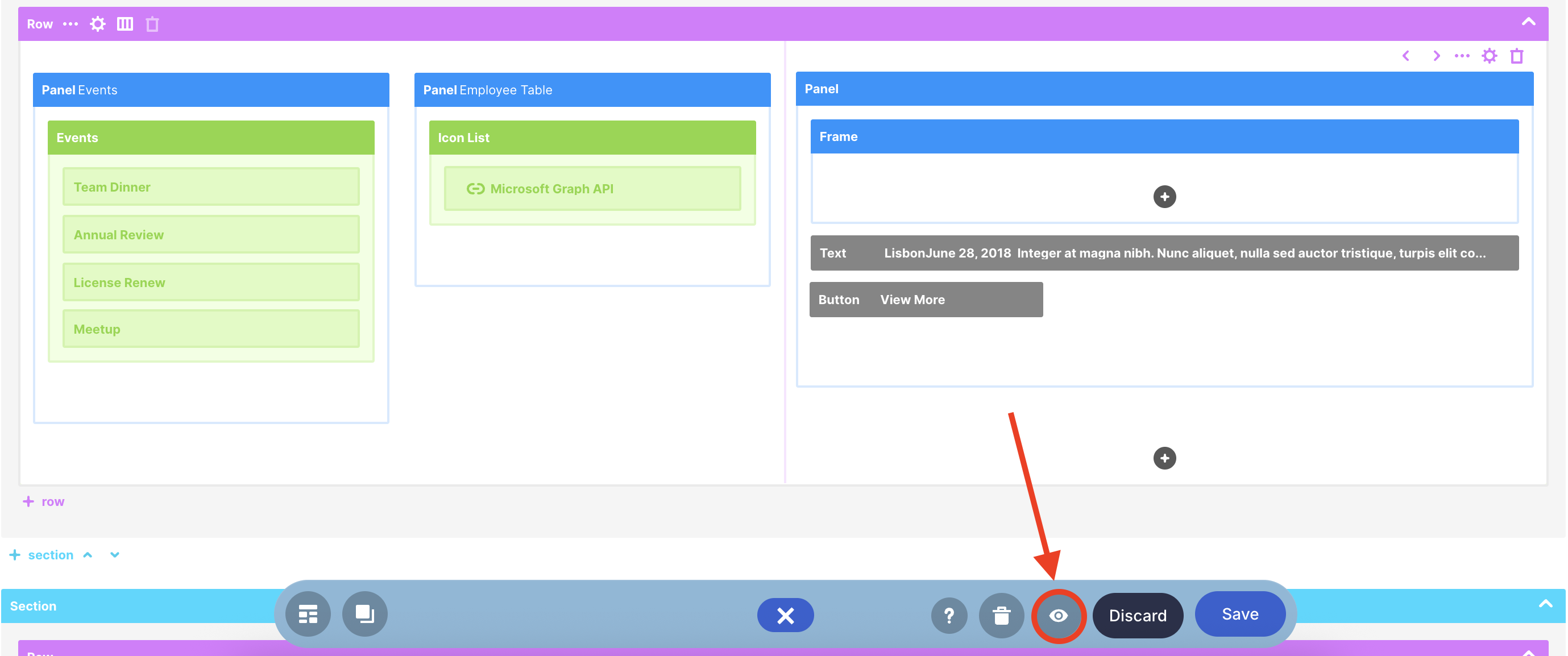1568x656 pixels.
Task: Open Row settings gear icon
Action: tap(97, 24)
